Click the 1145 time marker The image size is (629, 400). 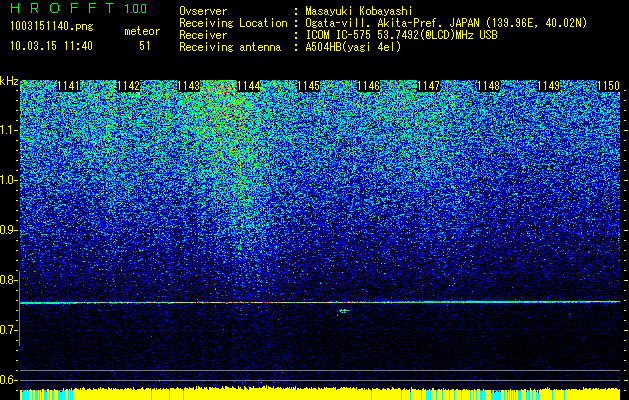click(308, 86)
